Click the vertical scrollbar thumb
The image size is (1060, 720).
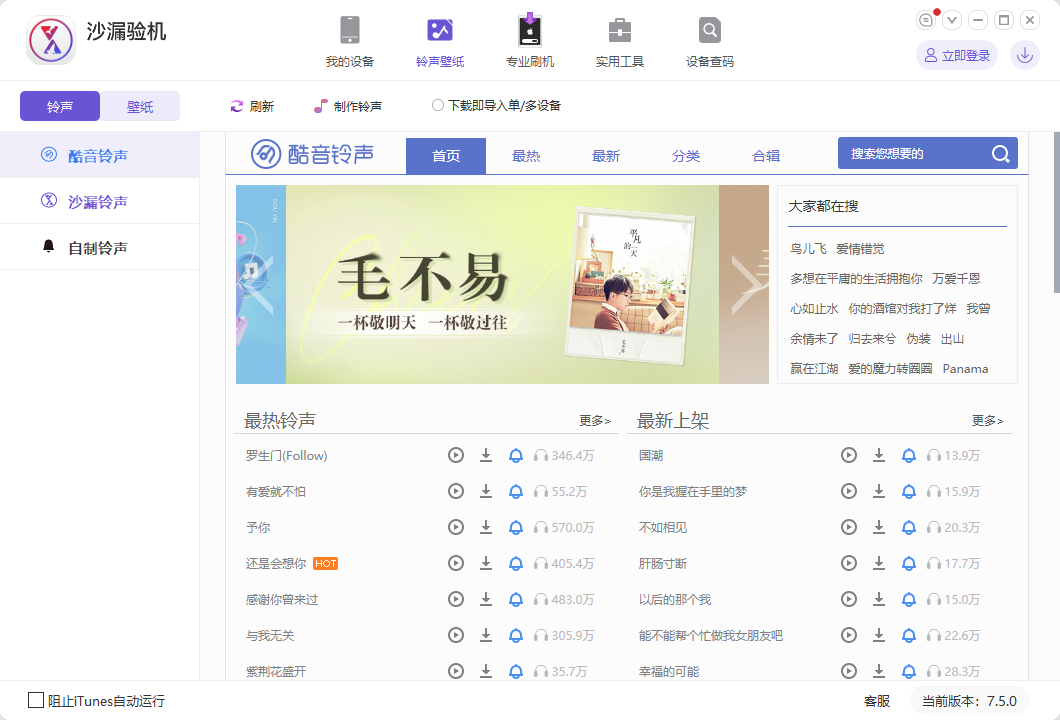(1057, 212)
